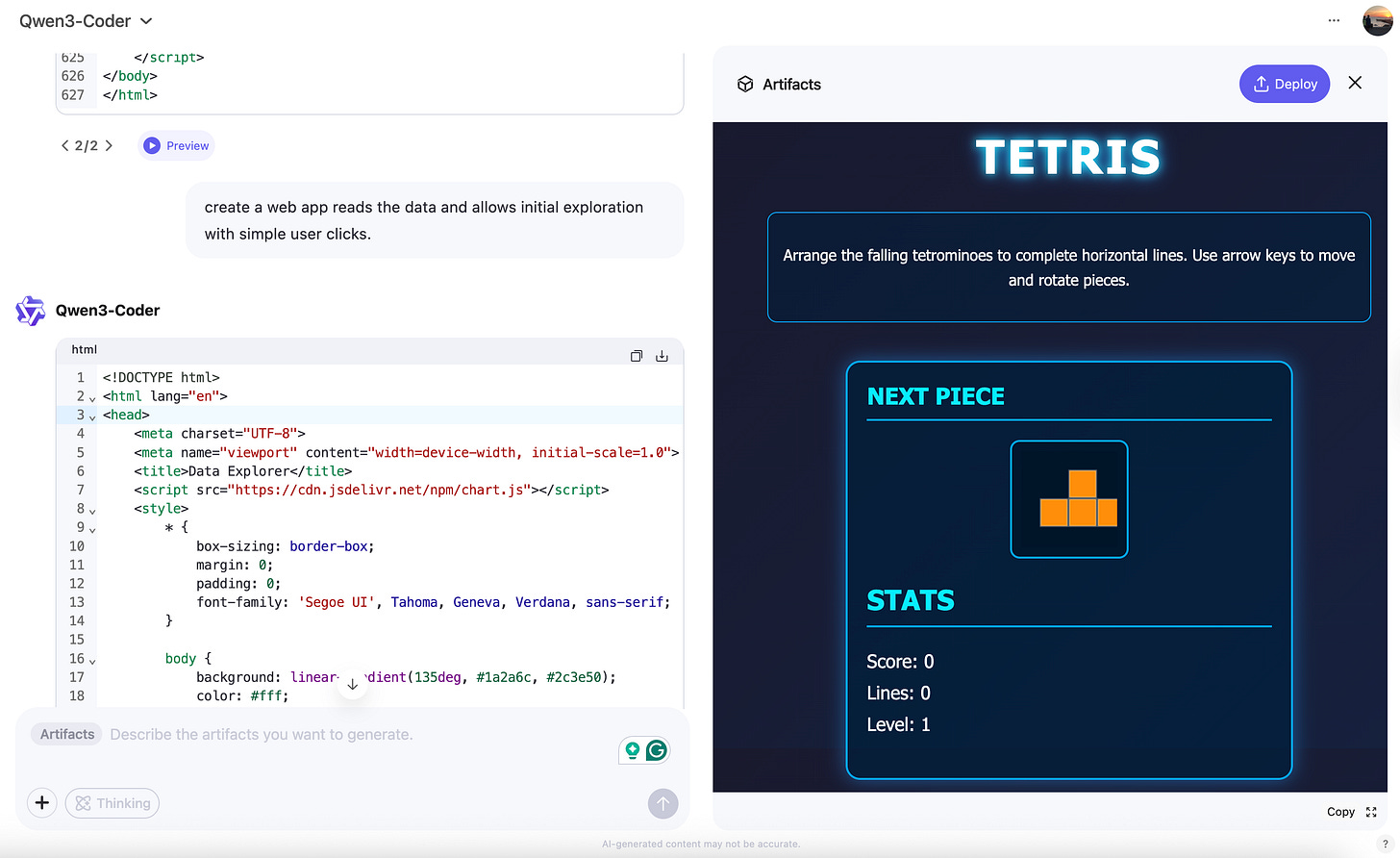Viewport: 1400px width, 858px height.
Task: Click the help question mark icon
Action: pyautogui.click(x=1385, y=845)
